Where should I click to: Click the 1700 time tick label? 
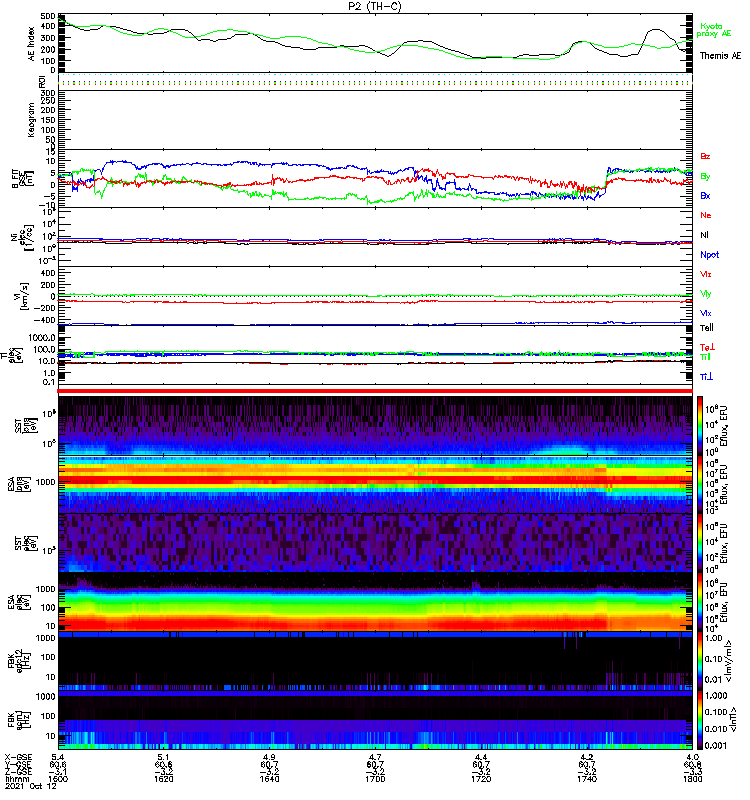375,779
